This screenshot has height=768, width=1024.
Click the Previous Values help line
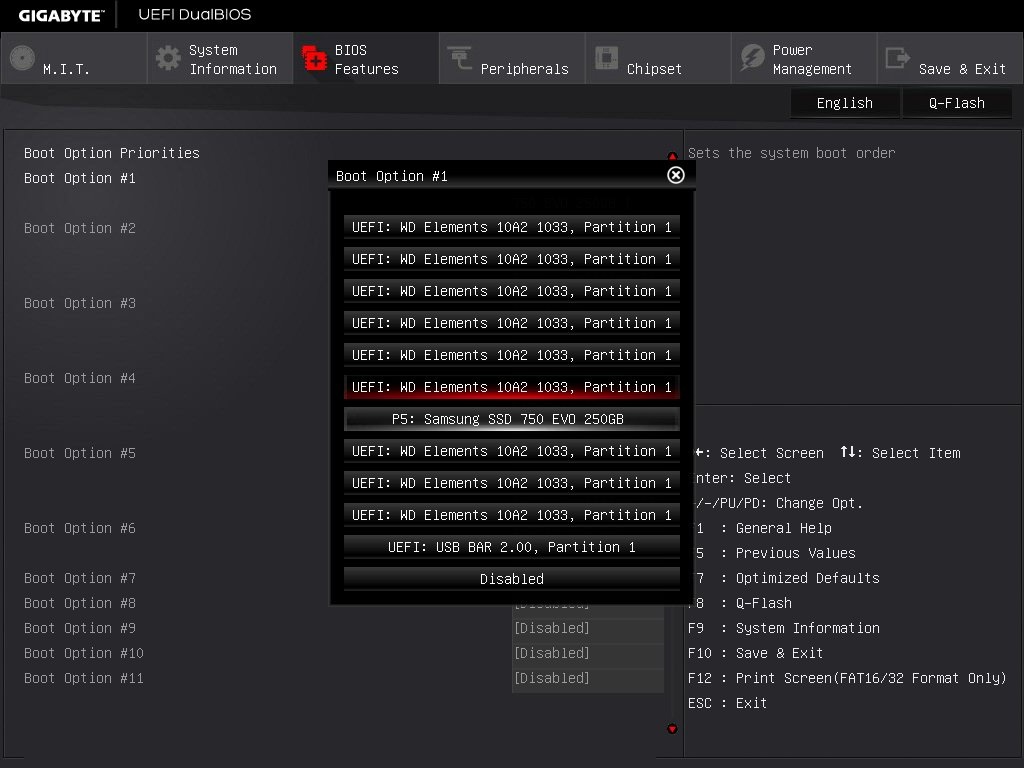coord(775,553)
